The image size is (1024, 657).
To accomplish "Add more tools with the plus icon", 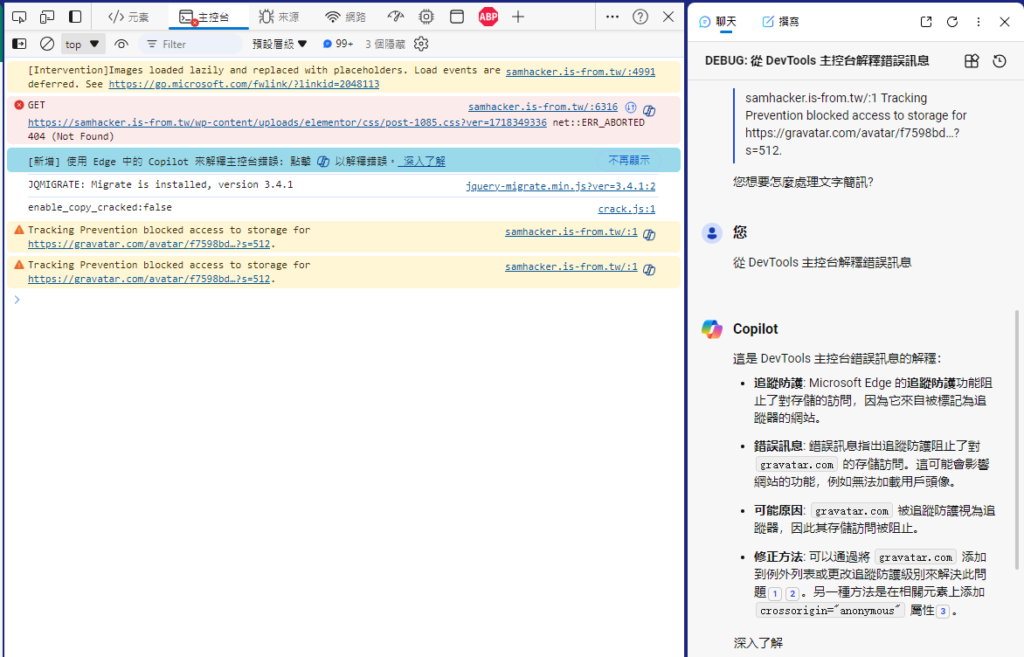I will coord(518,17).
